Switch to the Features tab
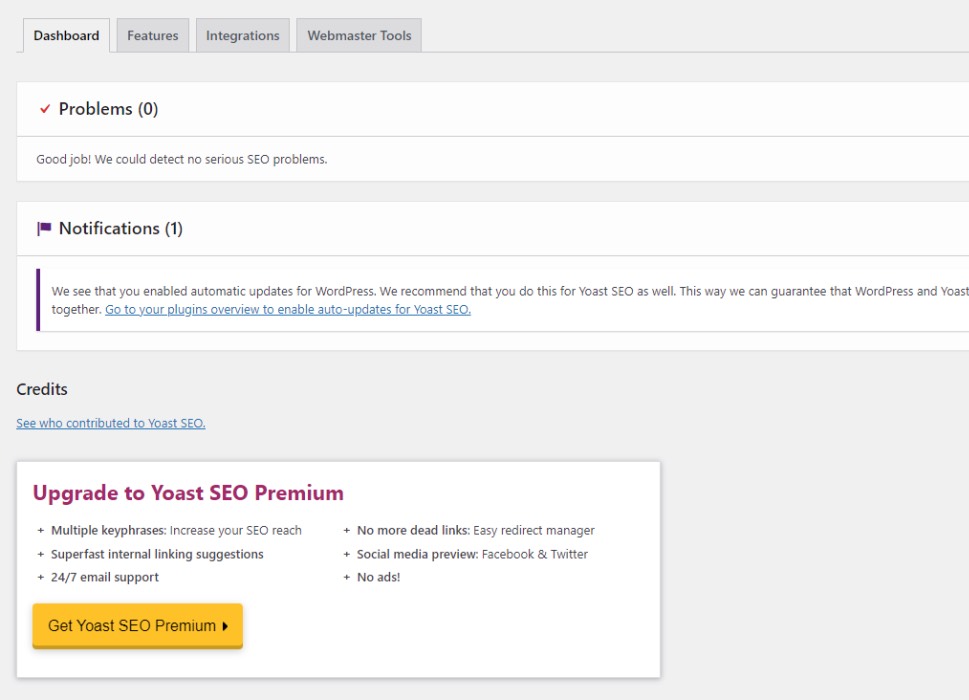The image size is (969, 700). pyautogui.click(x=152, y=34)
